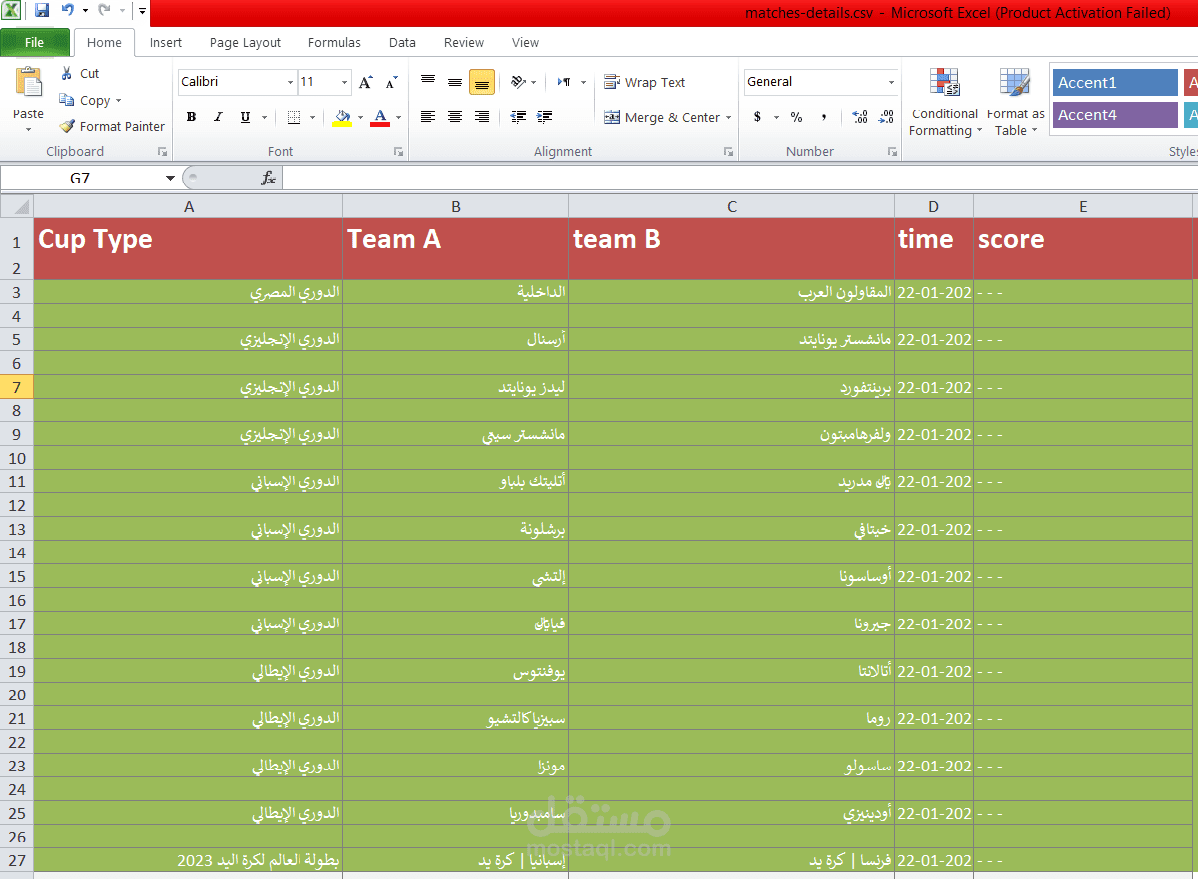
Task: Click Decrease Indent icon
Action: tap(518, 117)
